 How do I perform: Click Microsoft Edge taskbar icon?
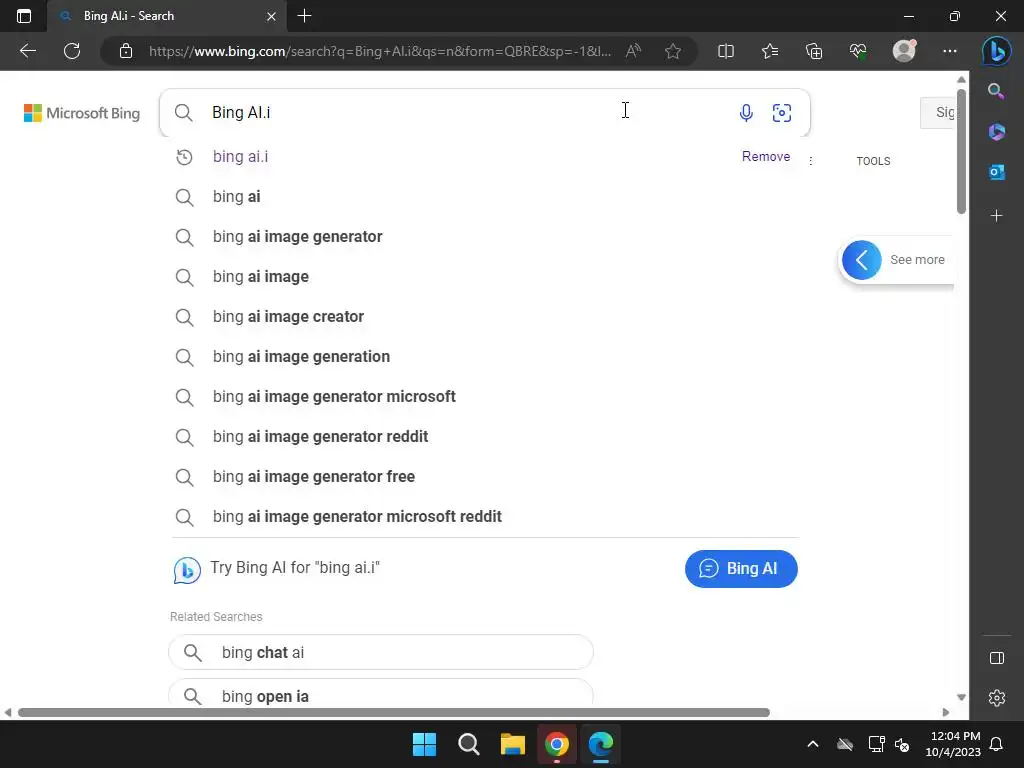pyautogui.click(x=601, y=744)
